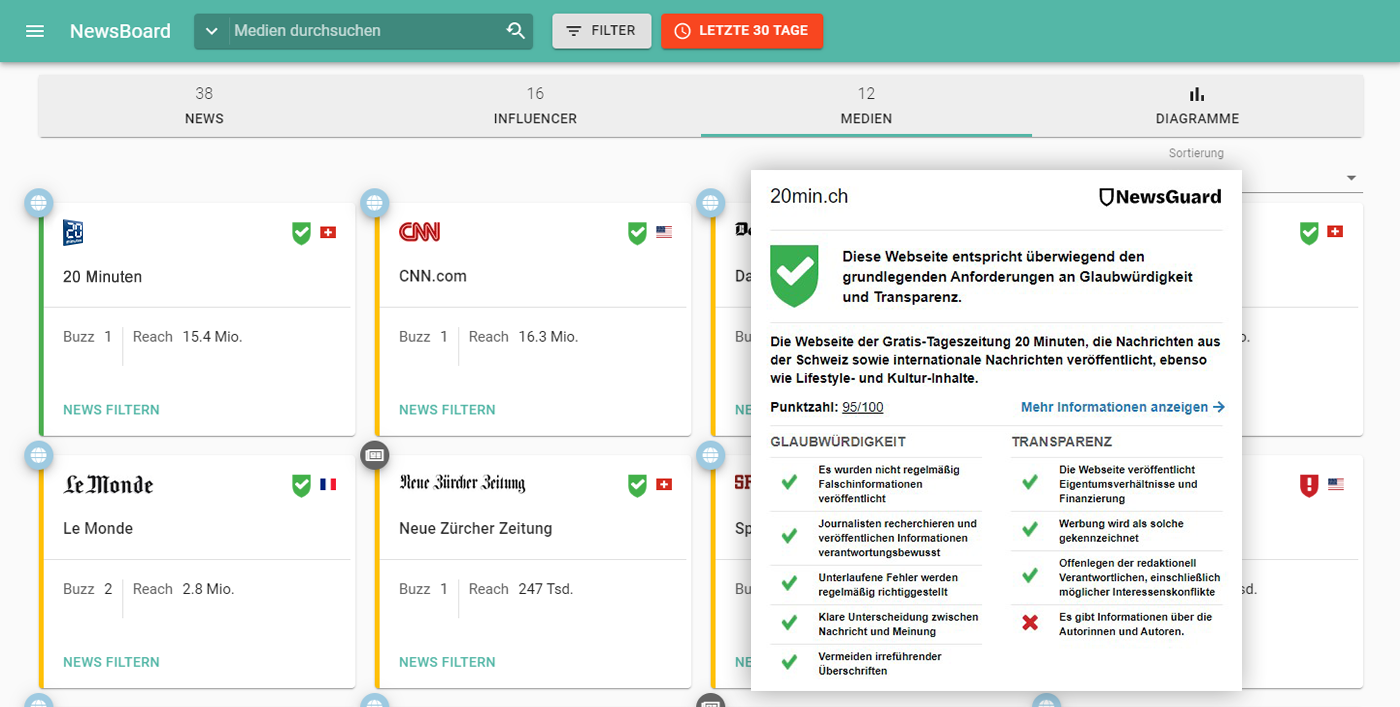Click Reach value '2.8 Mio.'
This screenshot has height=707, width=1400.
[x=208, y=589]
